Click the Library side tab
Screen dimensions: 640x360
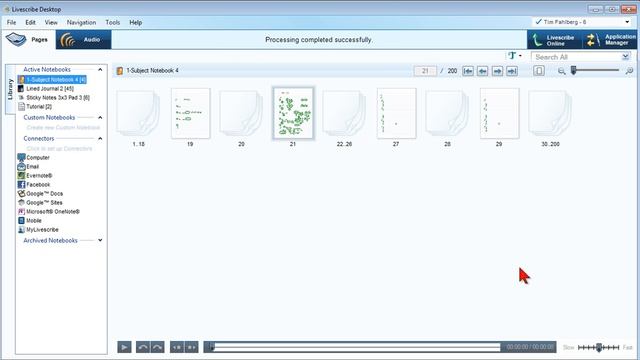point(10,89)
